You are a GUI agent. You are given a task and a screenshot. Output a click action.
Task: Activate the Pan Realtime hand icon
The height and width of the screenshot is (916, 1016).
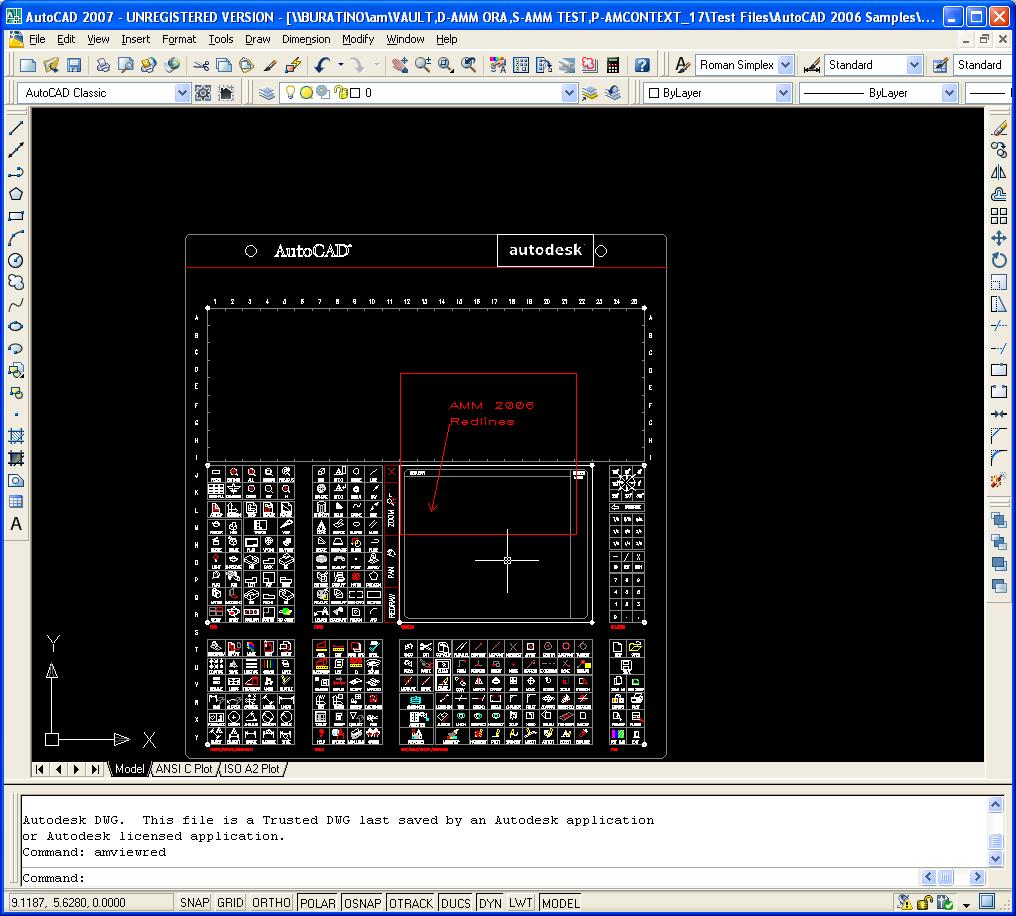pos(400,65)
